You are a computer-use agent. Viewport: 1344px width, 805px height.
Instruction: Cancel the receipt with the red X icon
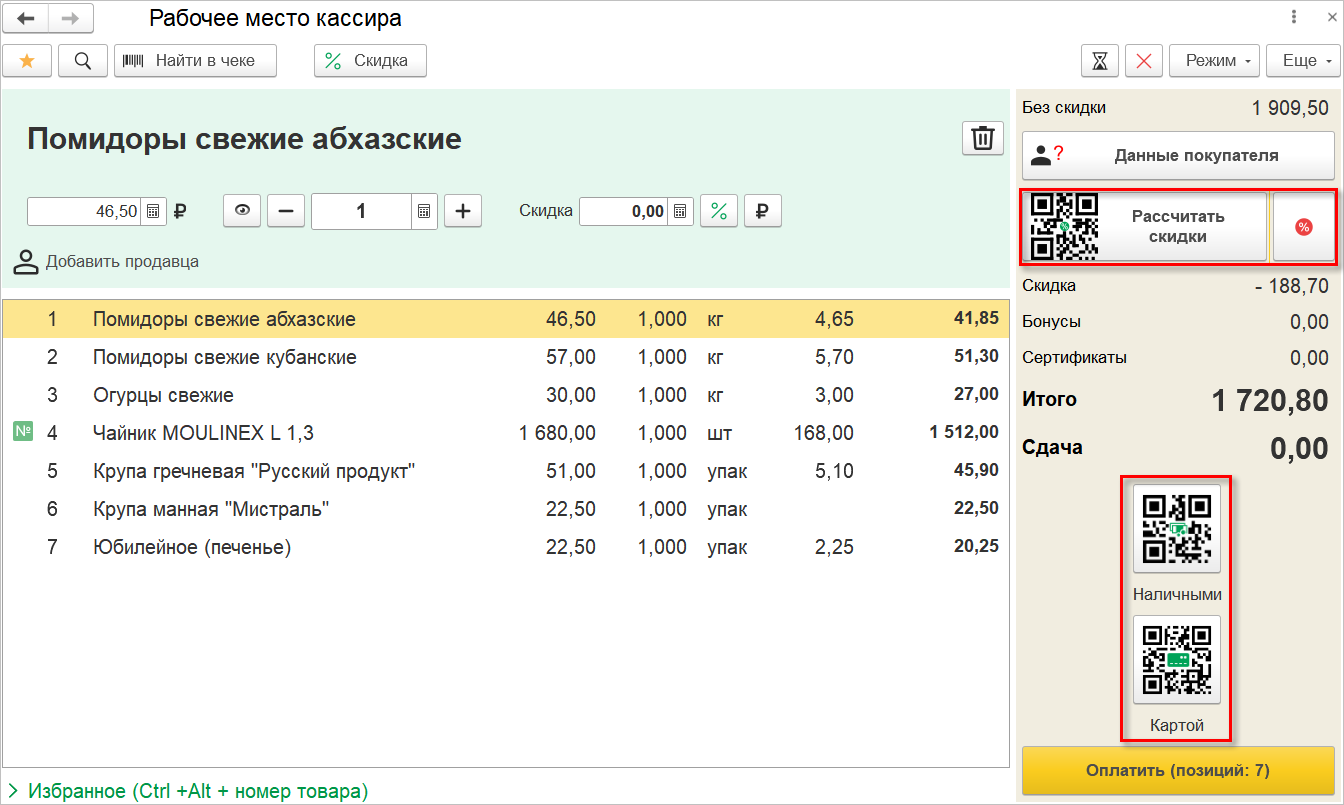pos(1144,61)
